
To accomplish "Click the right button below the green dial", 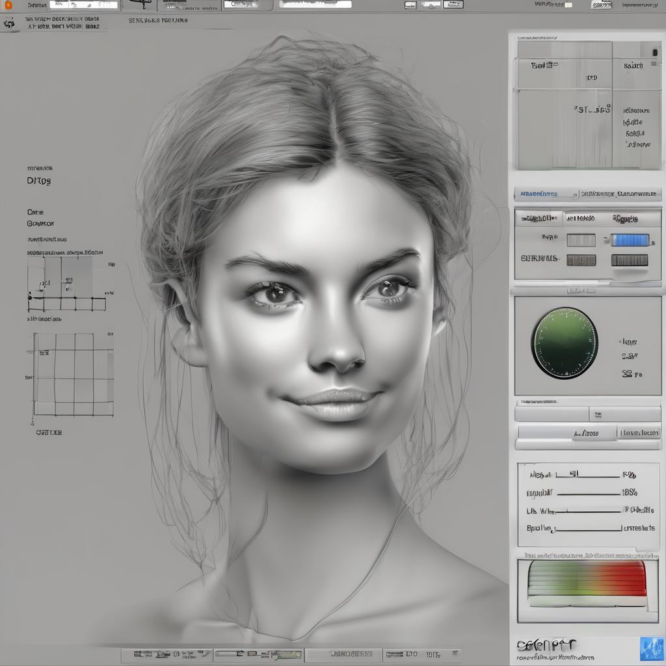I will click(x=639, y=433).
